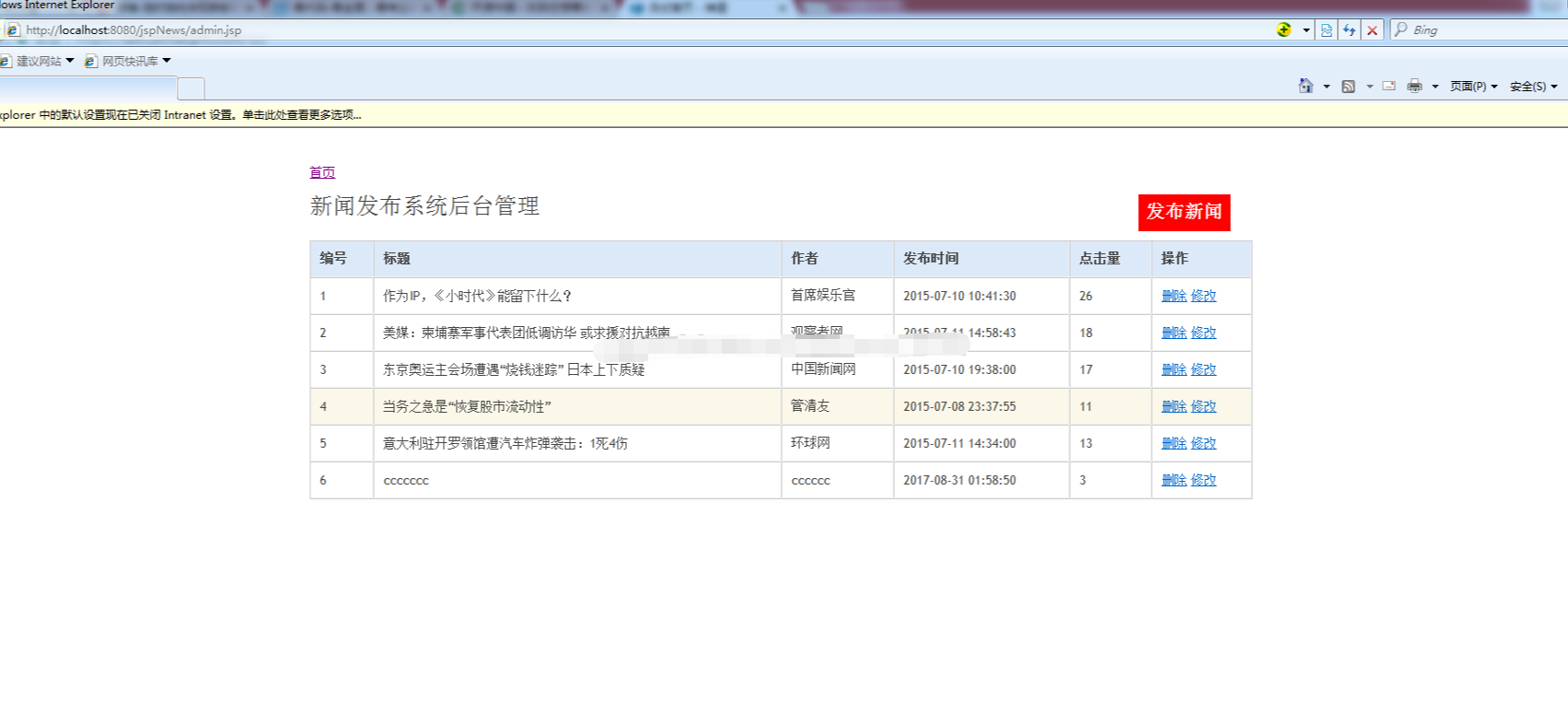Click author 管清友

coord(810,406)
